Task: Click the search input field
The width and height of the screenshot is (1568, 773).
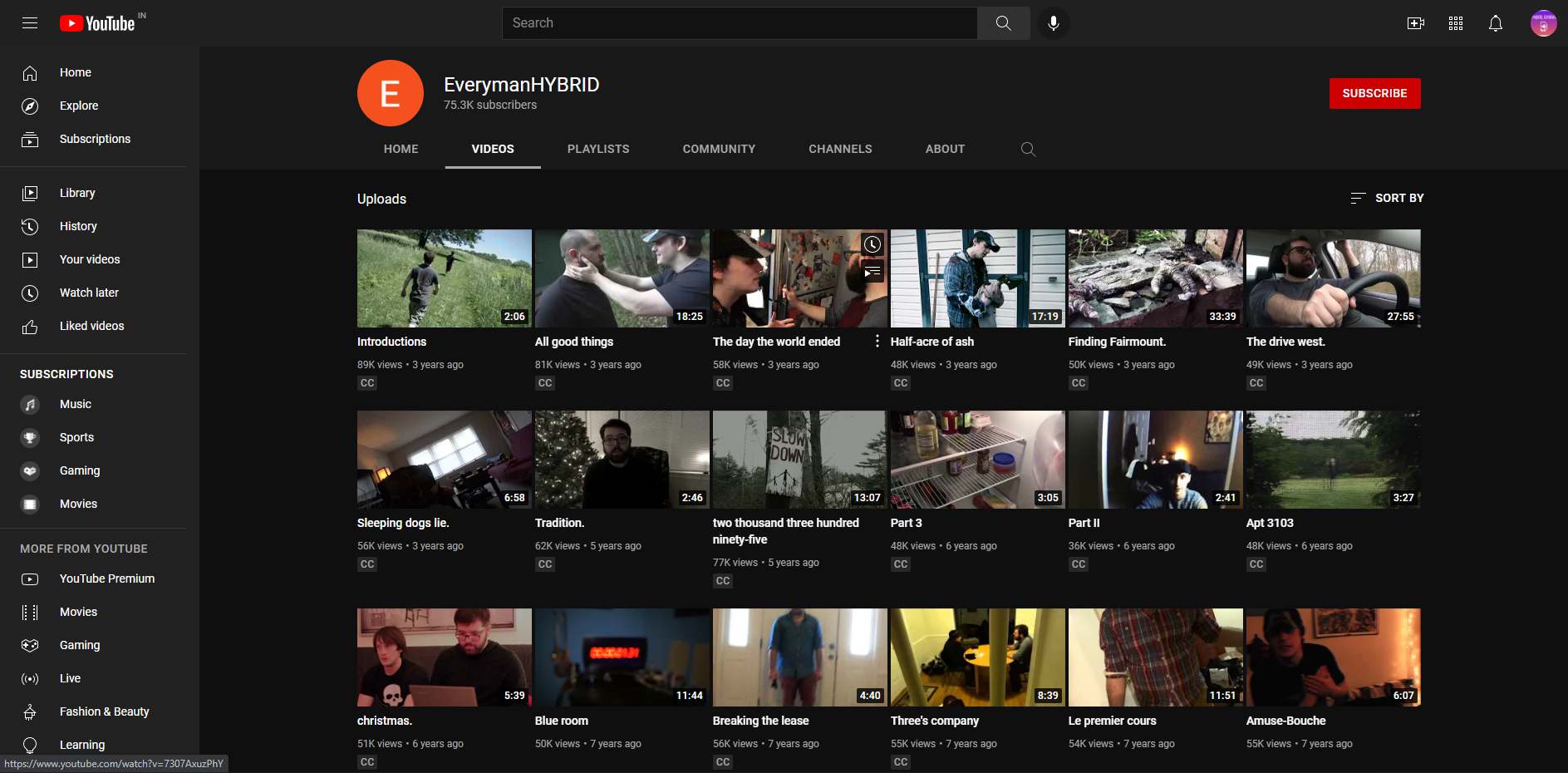Action: pyautogui.click(x=740, y=23)
